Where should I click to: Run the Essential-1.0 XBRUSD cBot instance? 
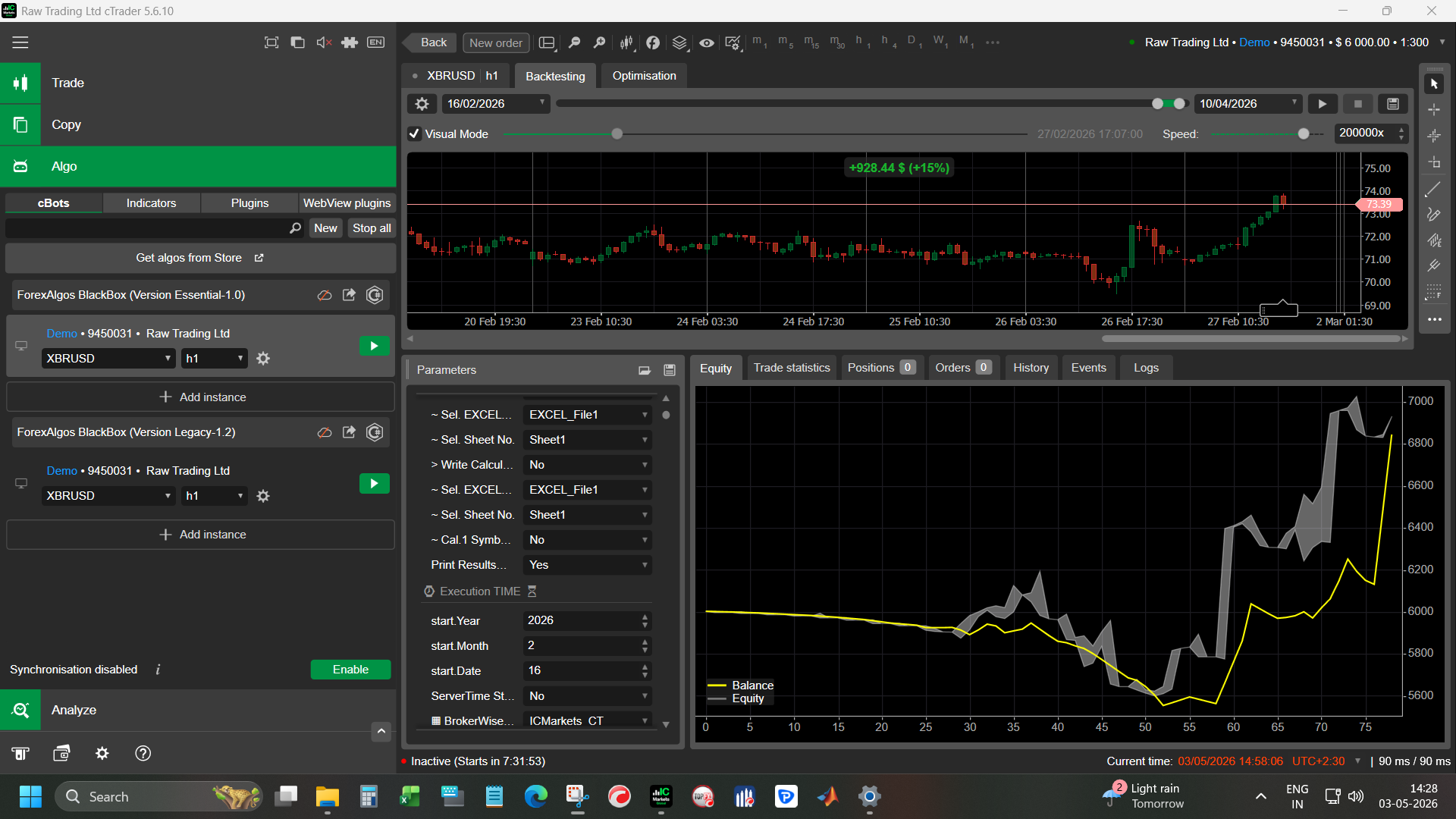(x=374, y=347)
